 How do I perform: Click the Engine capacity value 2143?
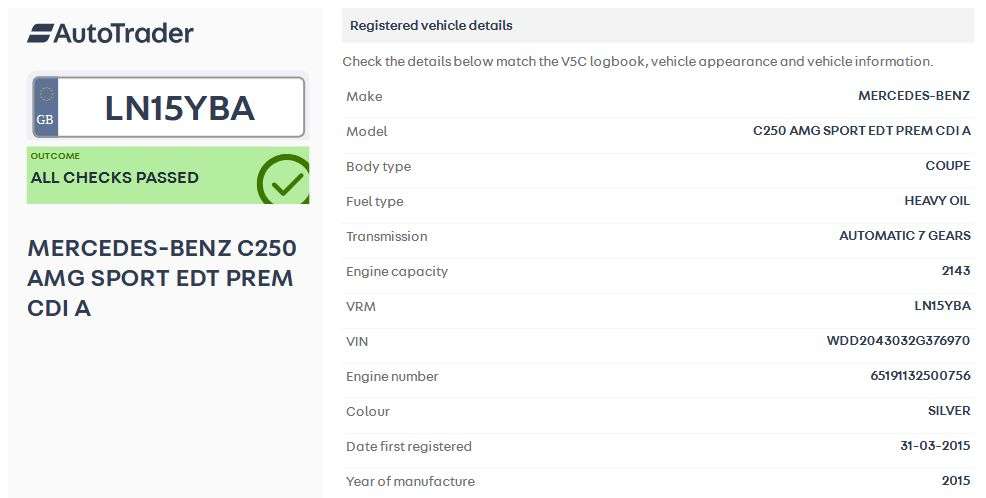pyautogui.click(x=955, y=271)
